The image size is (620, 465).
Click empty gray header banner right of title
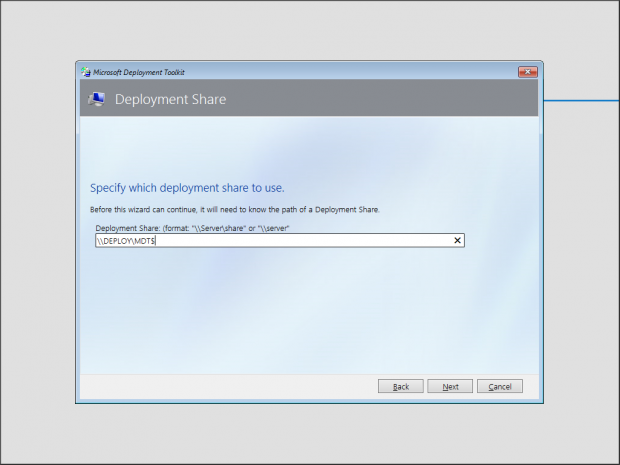click(400, 100)
